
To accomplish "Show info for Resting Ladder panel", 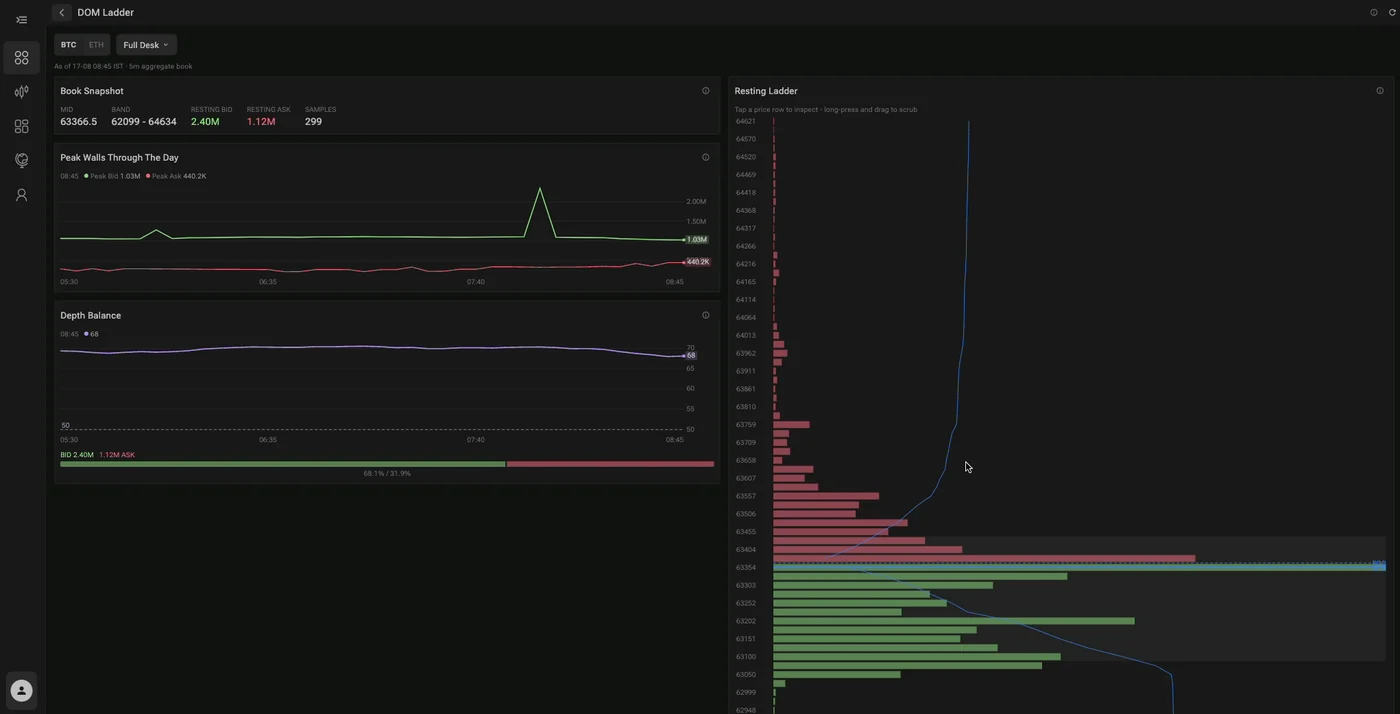I will tap(1380, 91).
